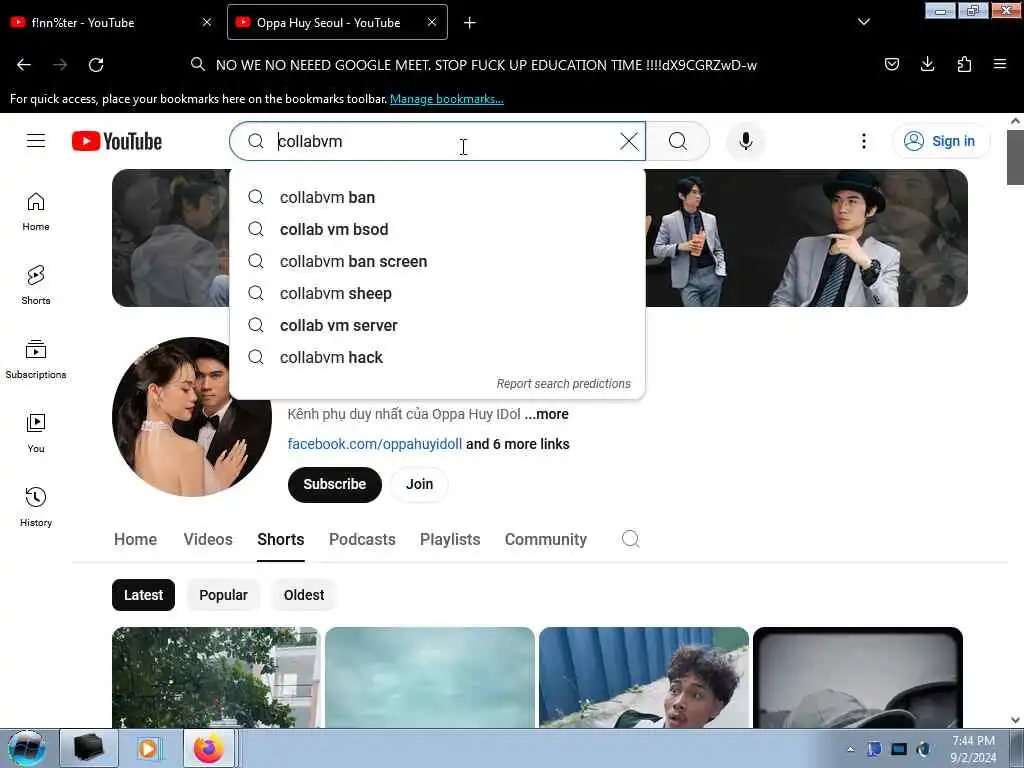Open the channel Videos tab
The width and height of the screenshot is (1024, 768).
tap(208, 539)
